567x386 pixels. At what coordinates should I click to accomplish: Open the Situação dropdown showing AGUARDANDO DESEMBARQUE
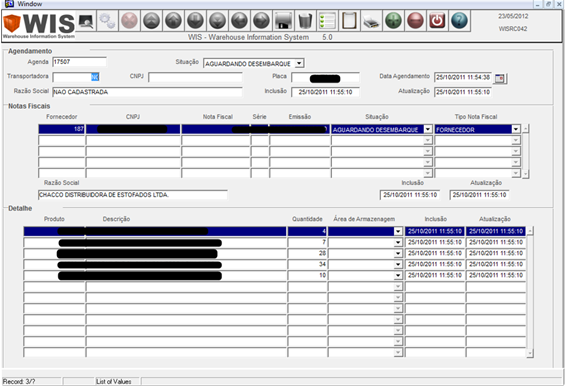[x=299, y=63]
